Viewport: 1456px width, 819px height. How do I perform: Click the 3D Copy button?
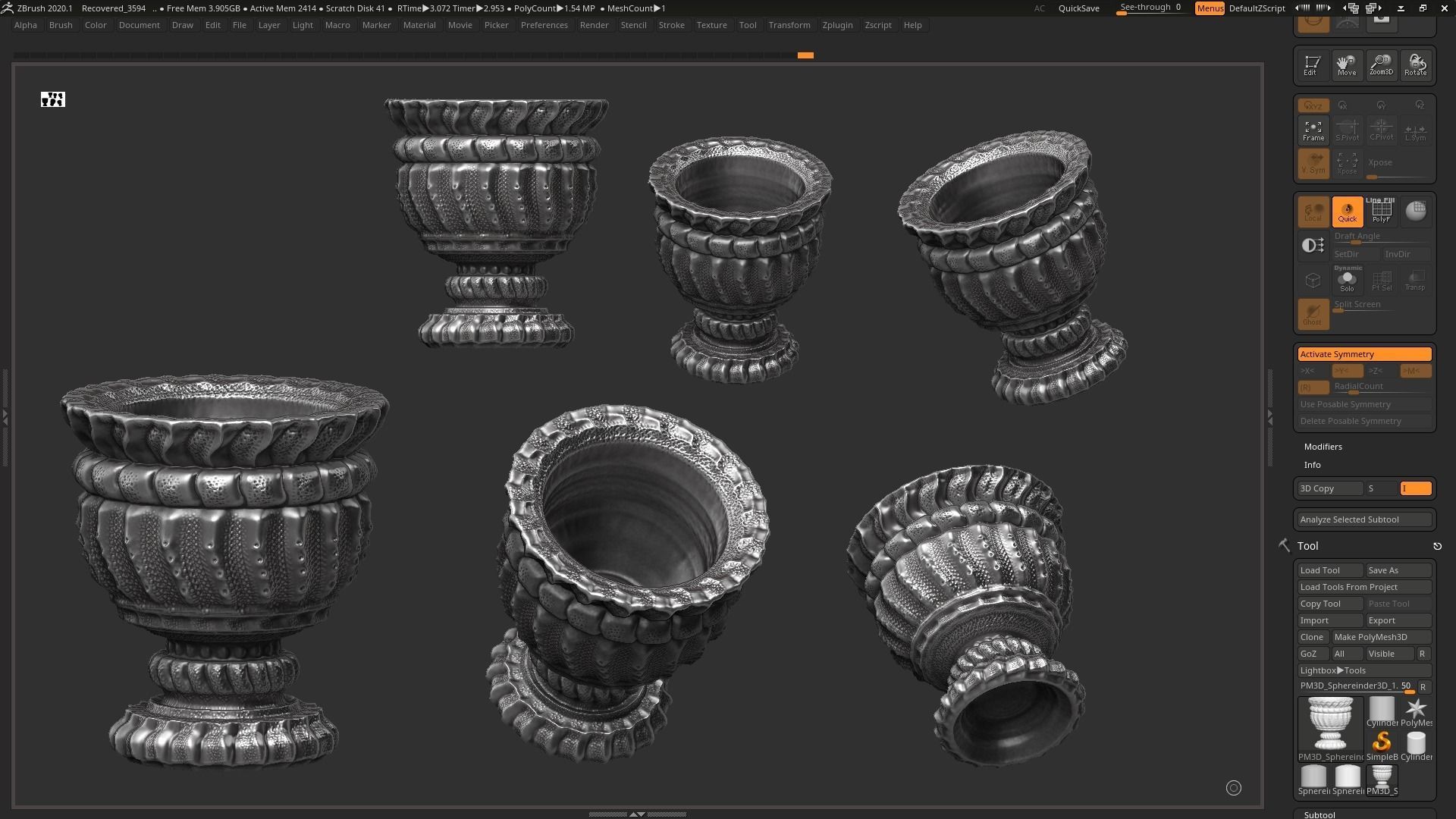click(x=1330, y=488)
